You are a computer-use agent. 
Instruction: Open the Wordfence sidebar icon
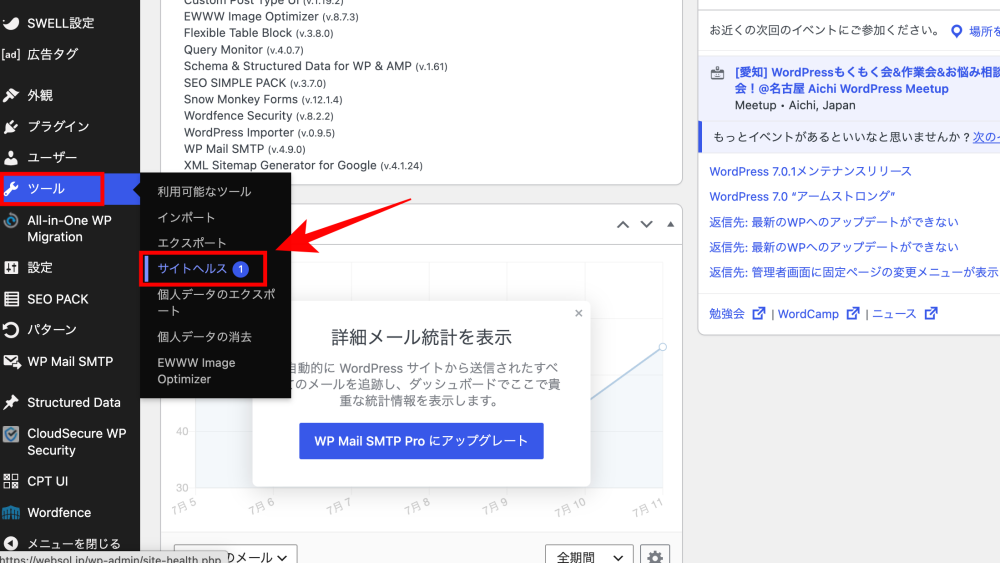(11, 513)
